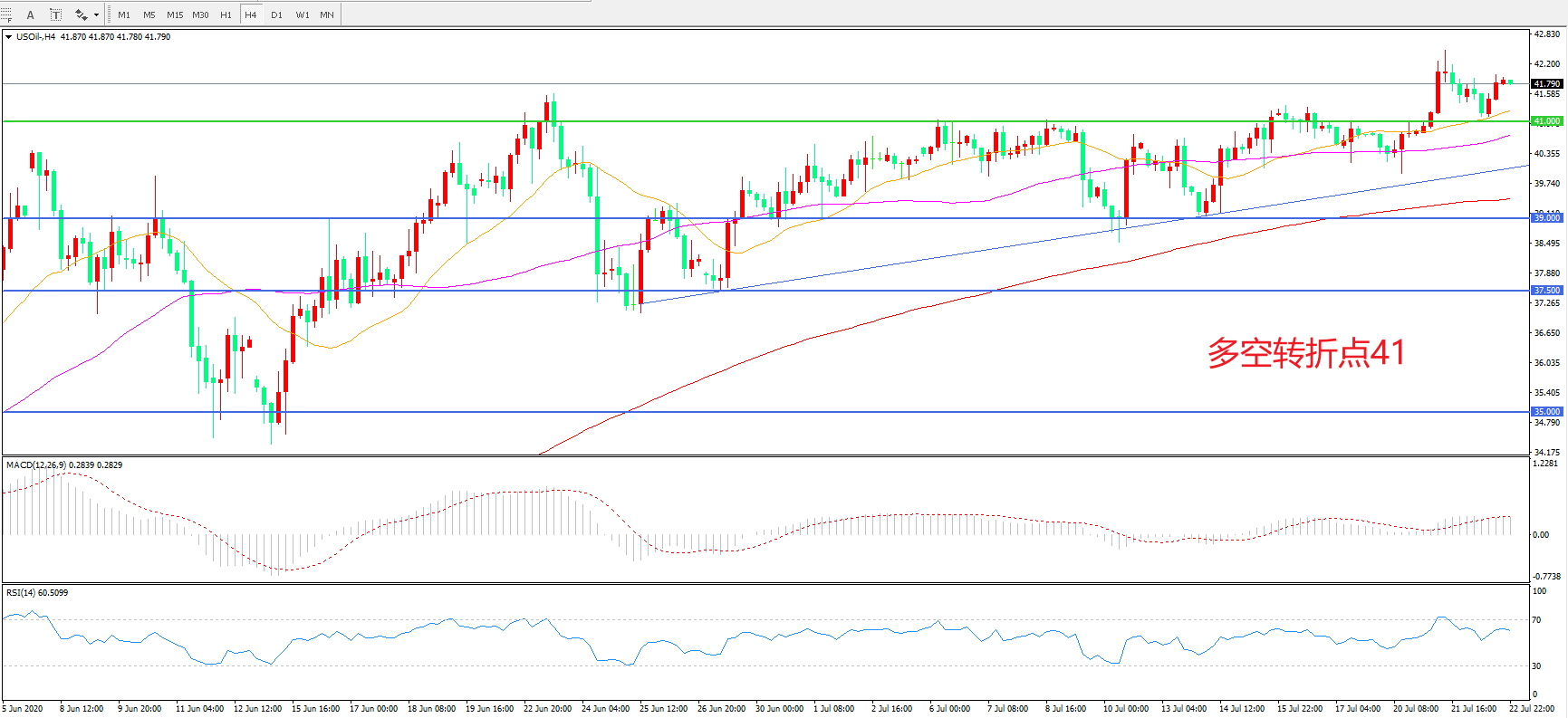The height and width of the screenshot is (718, 1568).
Task: Select the M30 timeframe button
Action: pos(200,14)
